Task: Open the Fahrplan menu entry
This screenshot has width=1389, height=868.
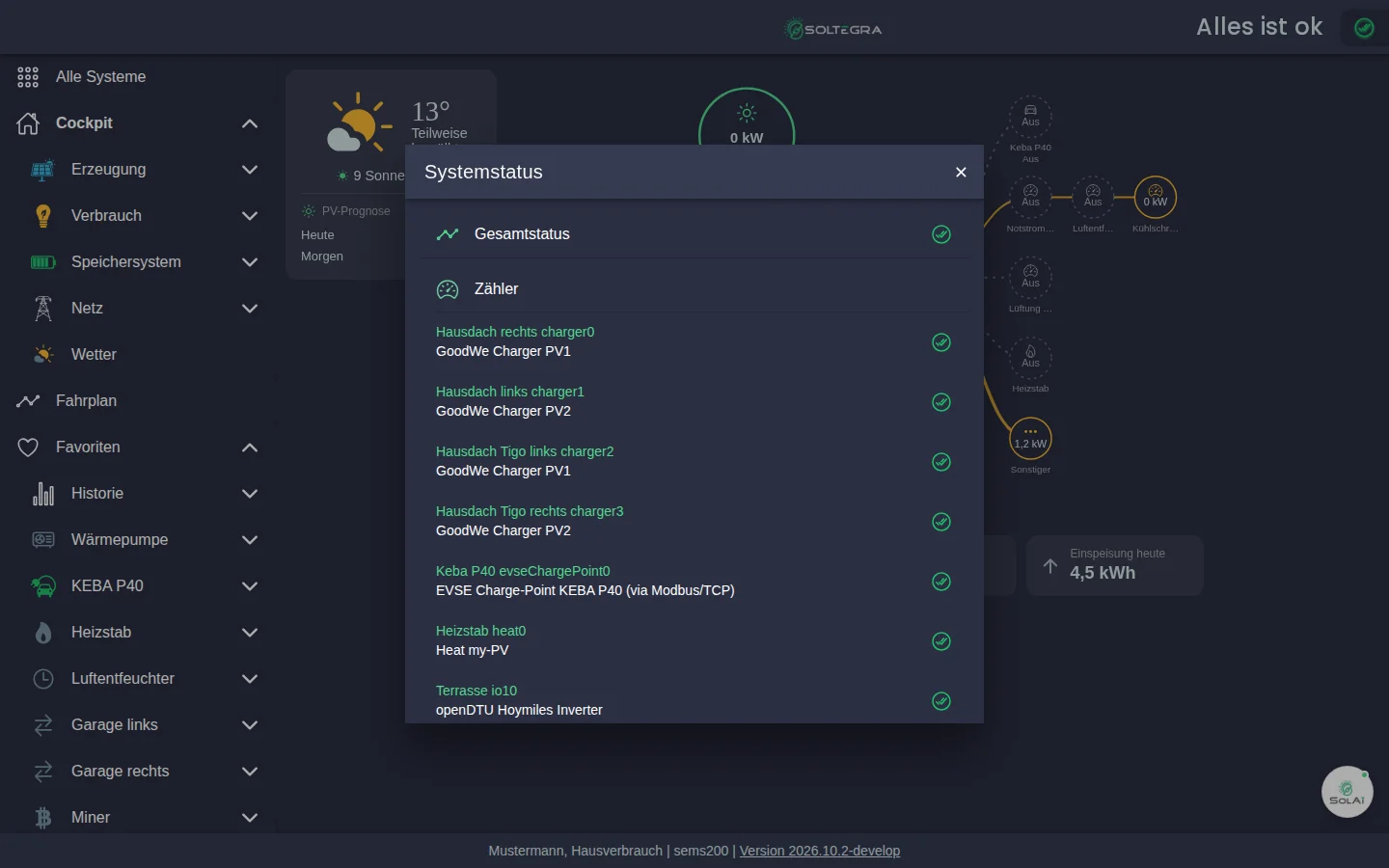Action: [x=137, y=401]
